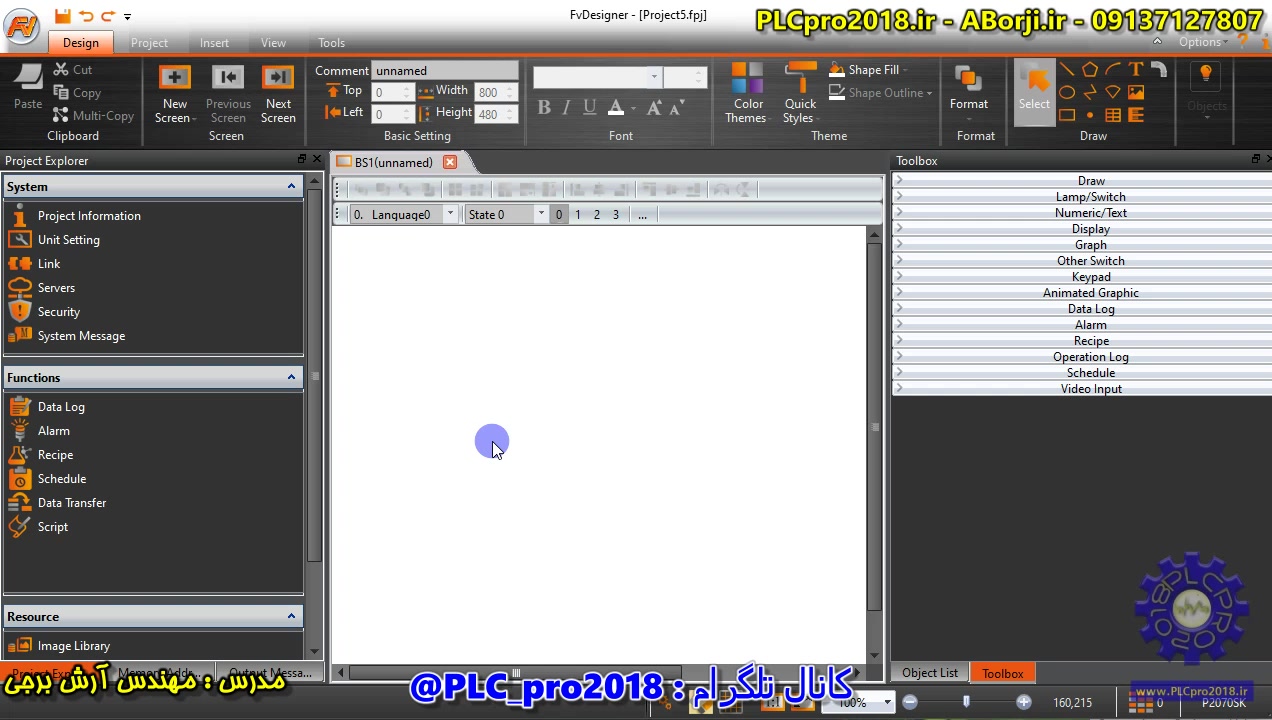Open Project Information
1272x720 pixels.
pos(89,216)
